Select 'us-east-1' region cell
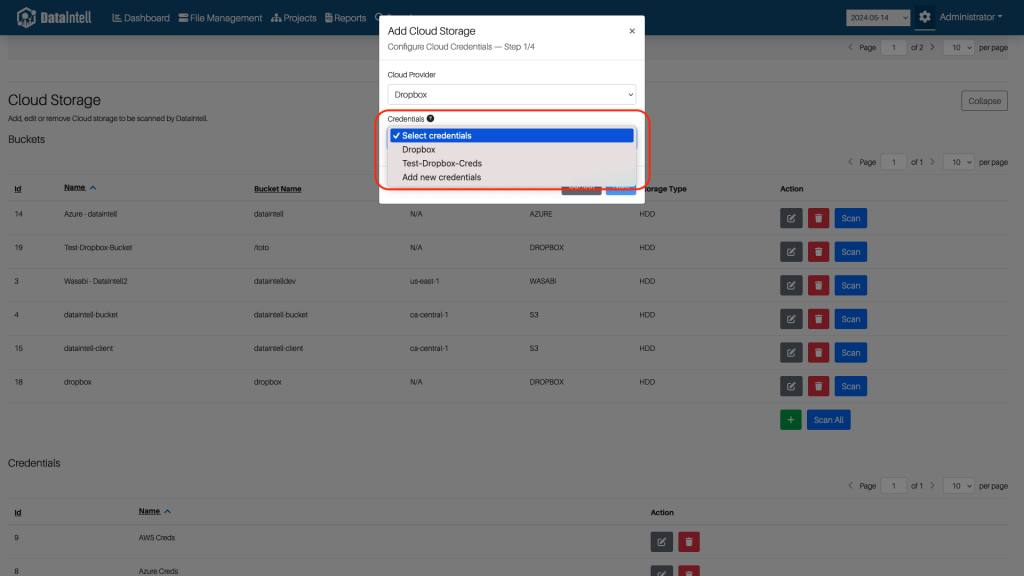The height and width of the screenshot is (576, 1024). point(424,281)
